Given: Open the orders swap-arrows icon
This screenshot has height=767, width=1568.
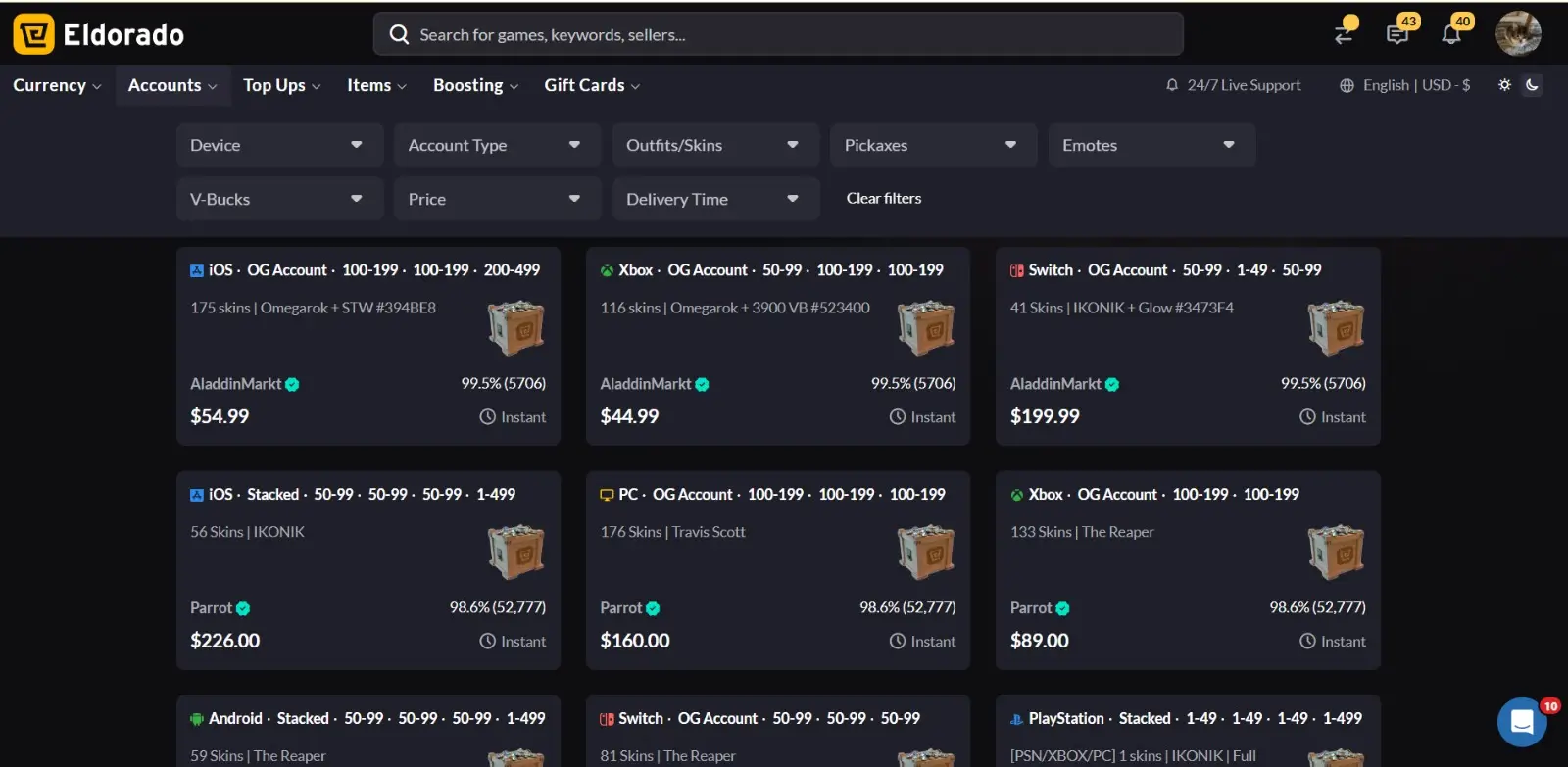Looking at the screenshot, I should [1345, 32].
